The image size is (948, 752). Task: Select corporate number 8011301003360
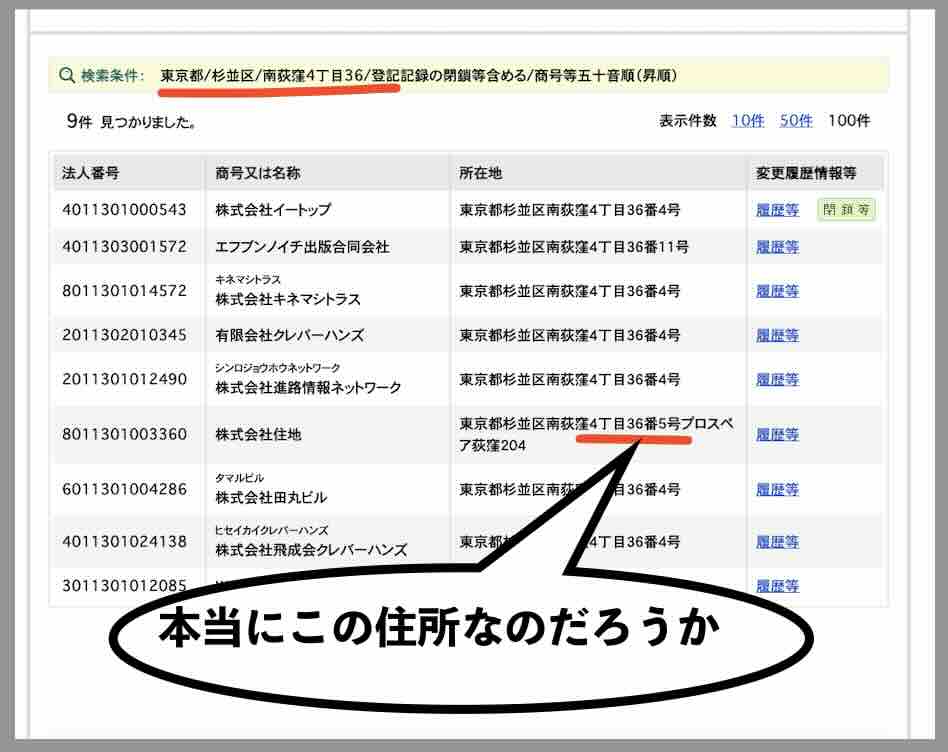(x=124, y=434)
